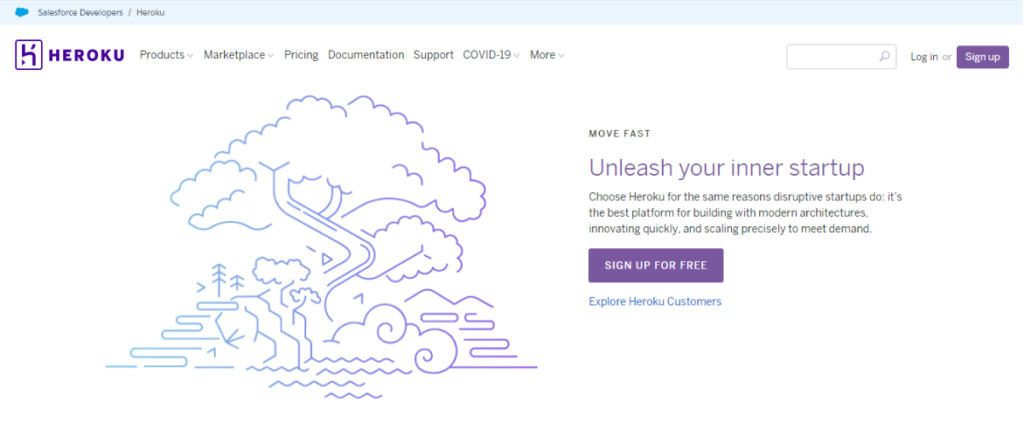1024x437 pixels.
Task: Click the SIGN UP FOR FREE button
Action: [x=656, y=265]
